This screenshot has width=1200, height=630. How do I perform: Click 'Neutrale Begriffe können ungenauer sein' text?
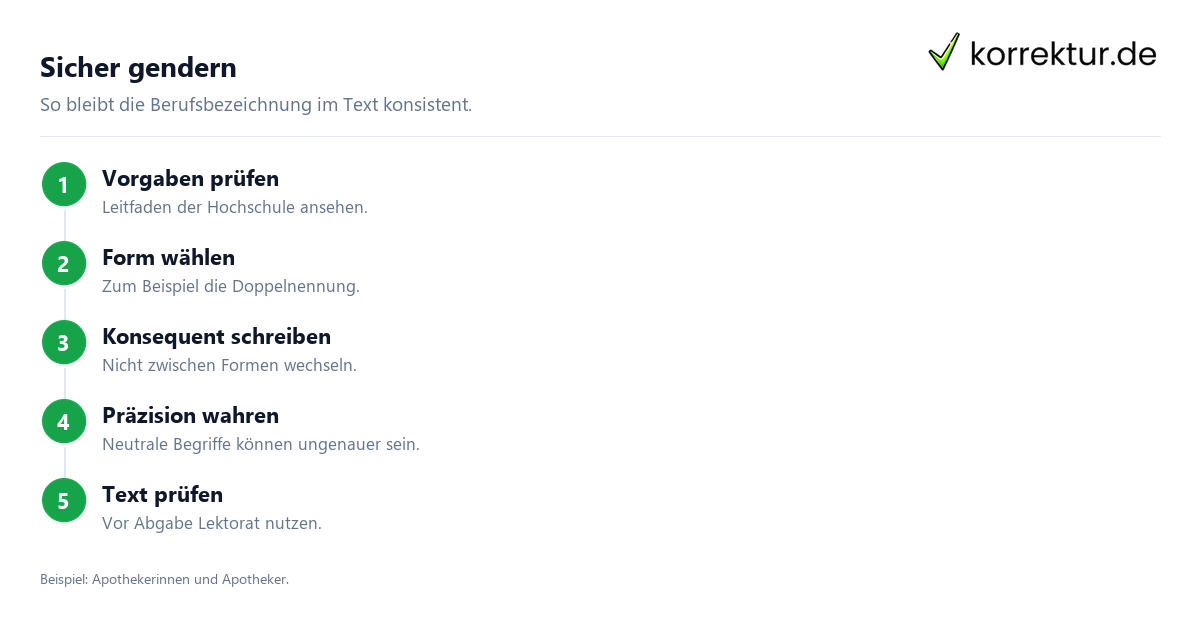(x=261, y=445)
